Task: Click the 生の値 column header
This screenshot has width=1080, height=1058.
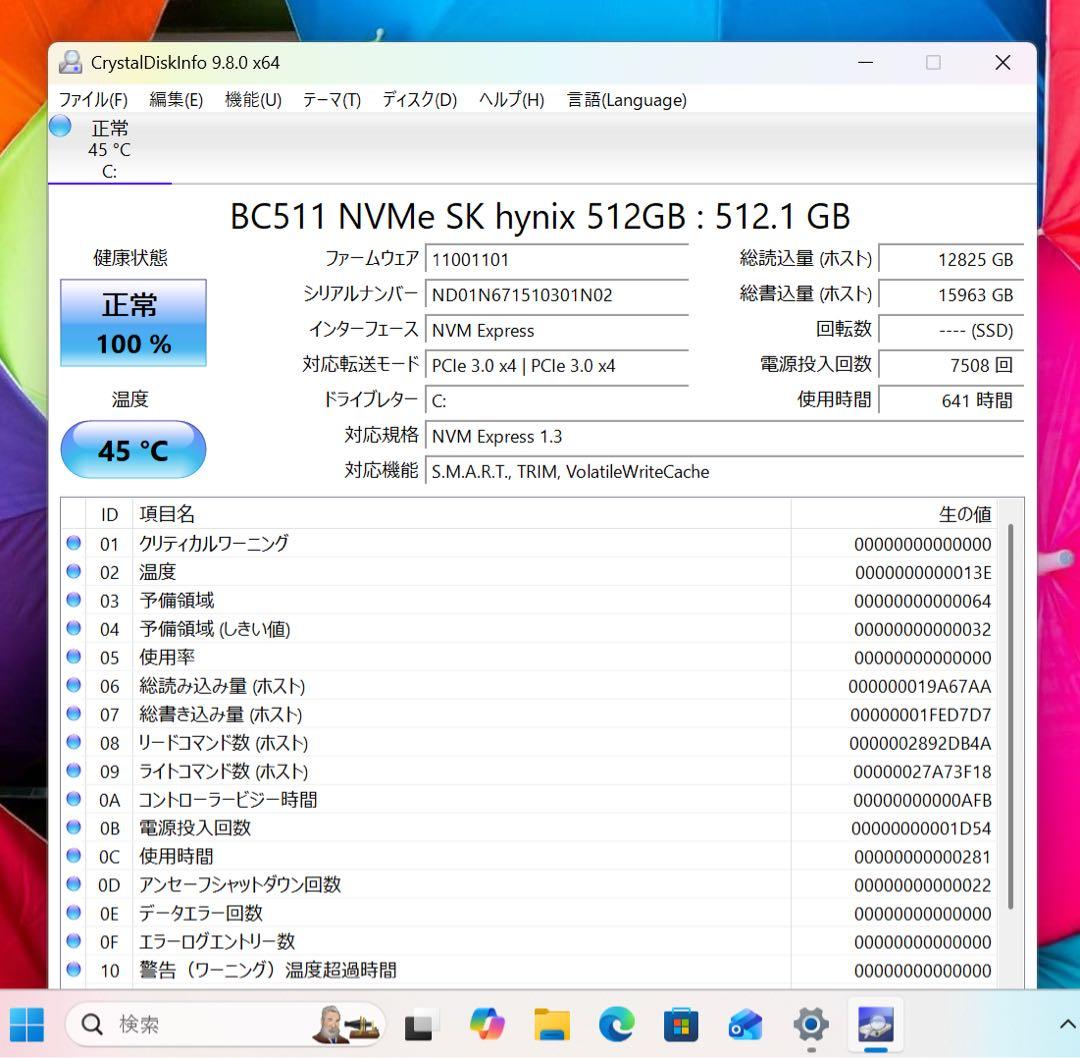Action: point(894,515)
